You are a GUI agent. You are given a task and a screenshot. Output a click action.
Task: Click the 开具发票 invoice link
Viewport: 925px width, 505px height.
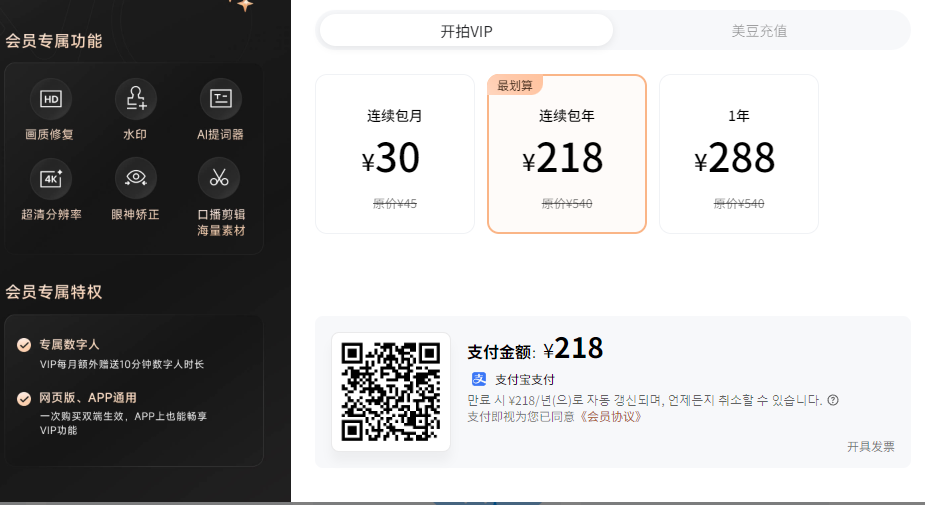[x=870, y=447]
